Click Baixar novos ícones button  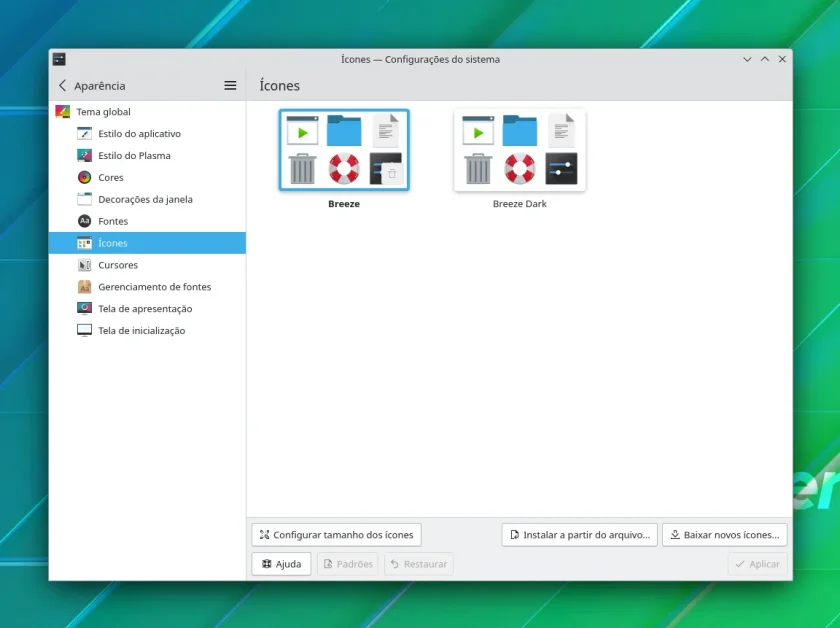[x=725, y=535]
